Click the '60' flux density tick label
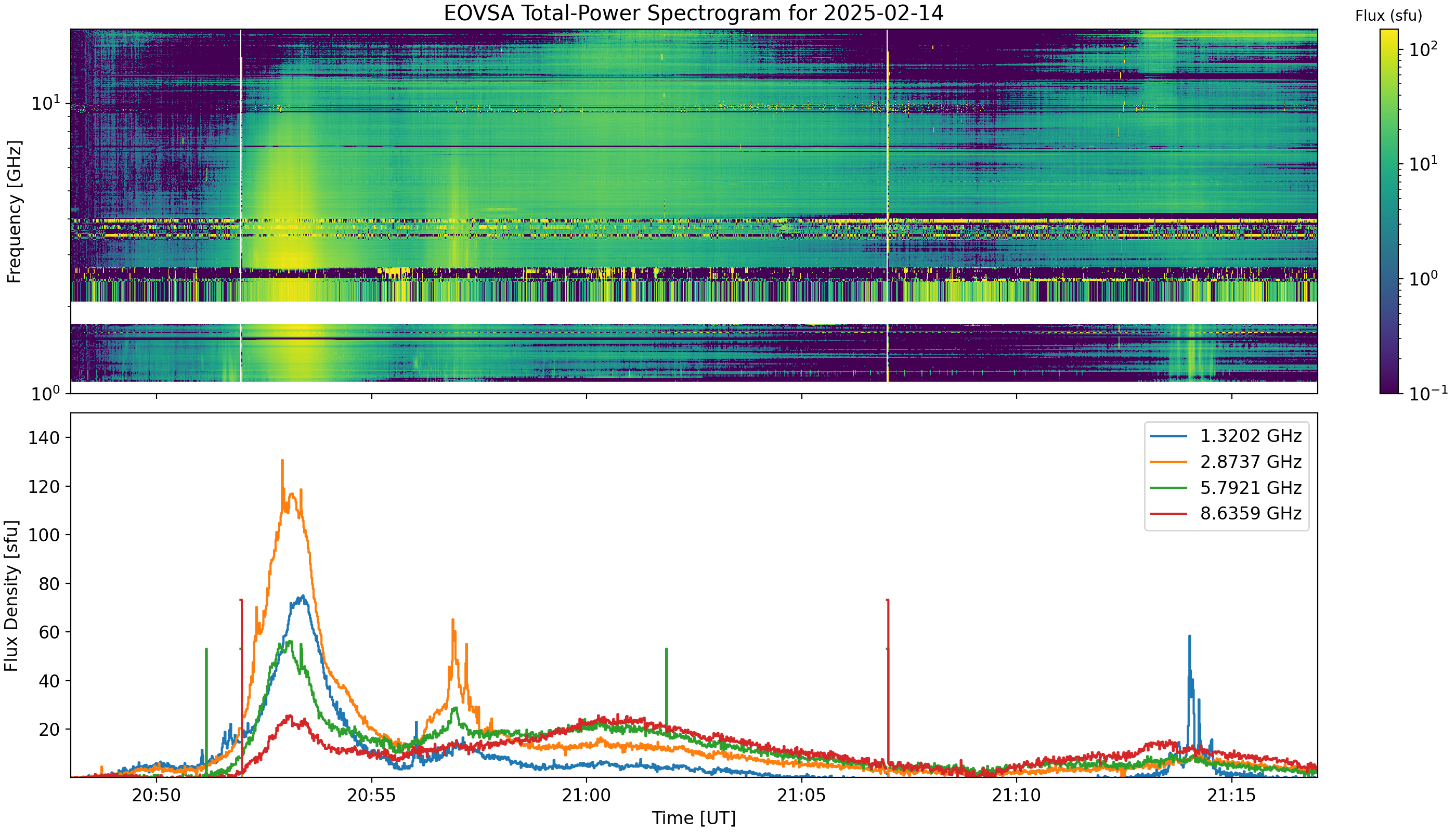The height and width of the screenshot is (832, 1456). (x=49, y=632)
